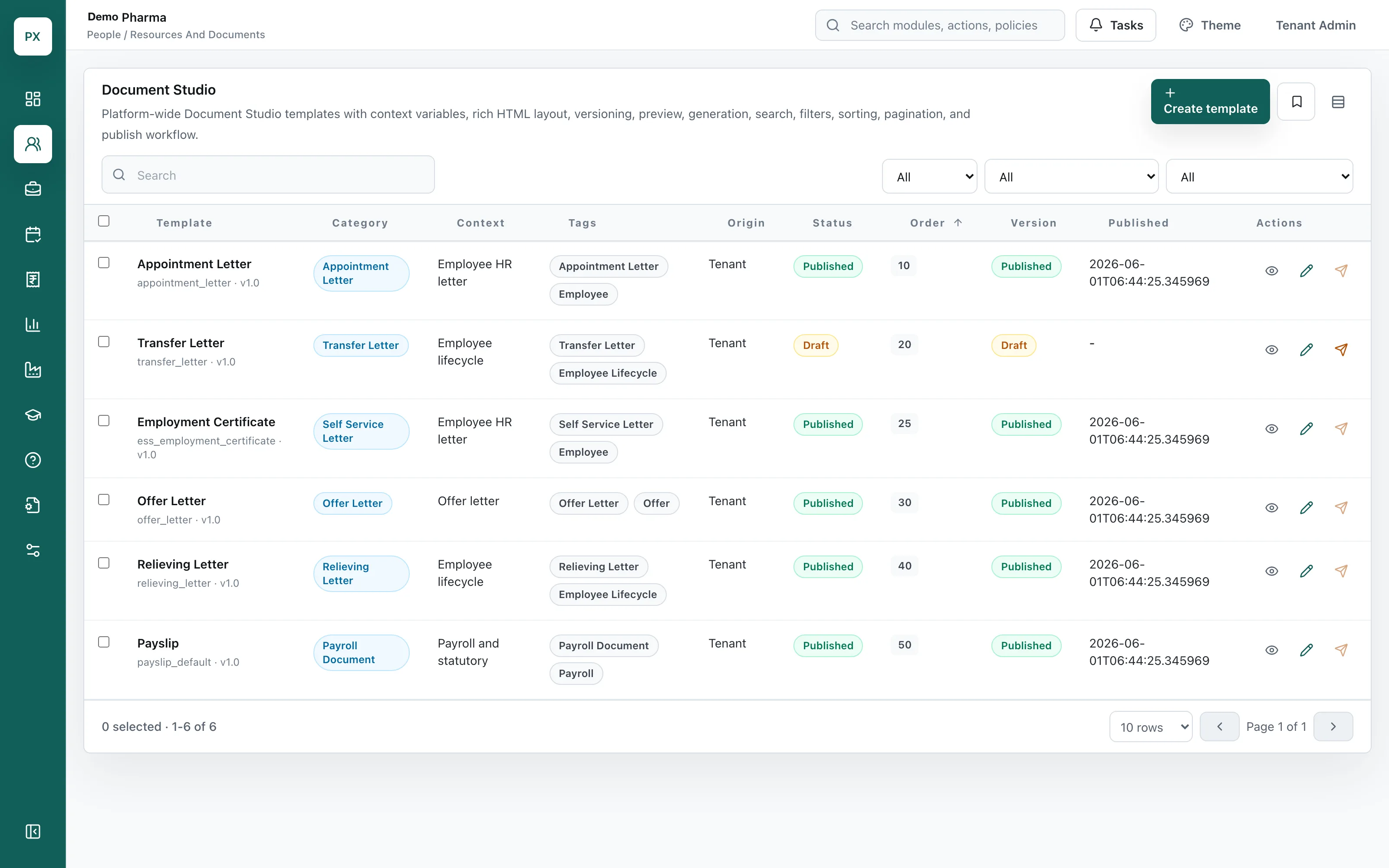
Task: Edit the Transfer Letter template
Action: tap(1307, 350)
